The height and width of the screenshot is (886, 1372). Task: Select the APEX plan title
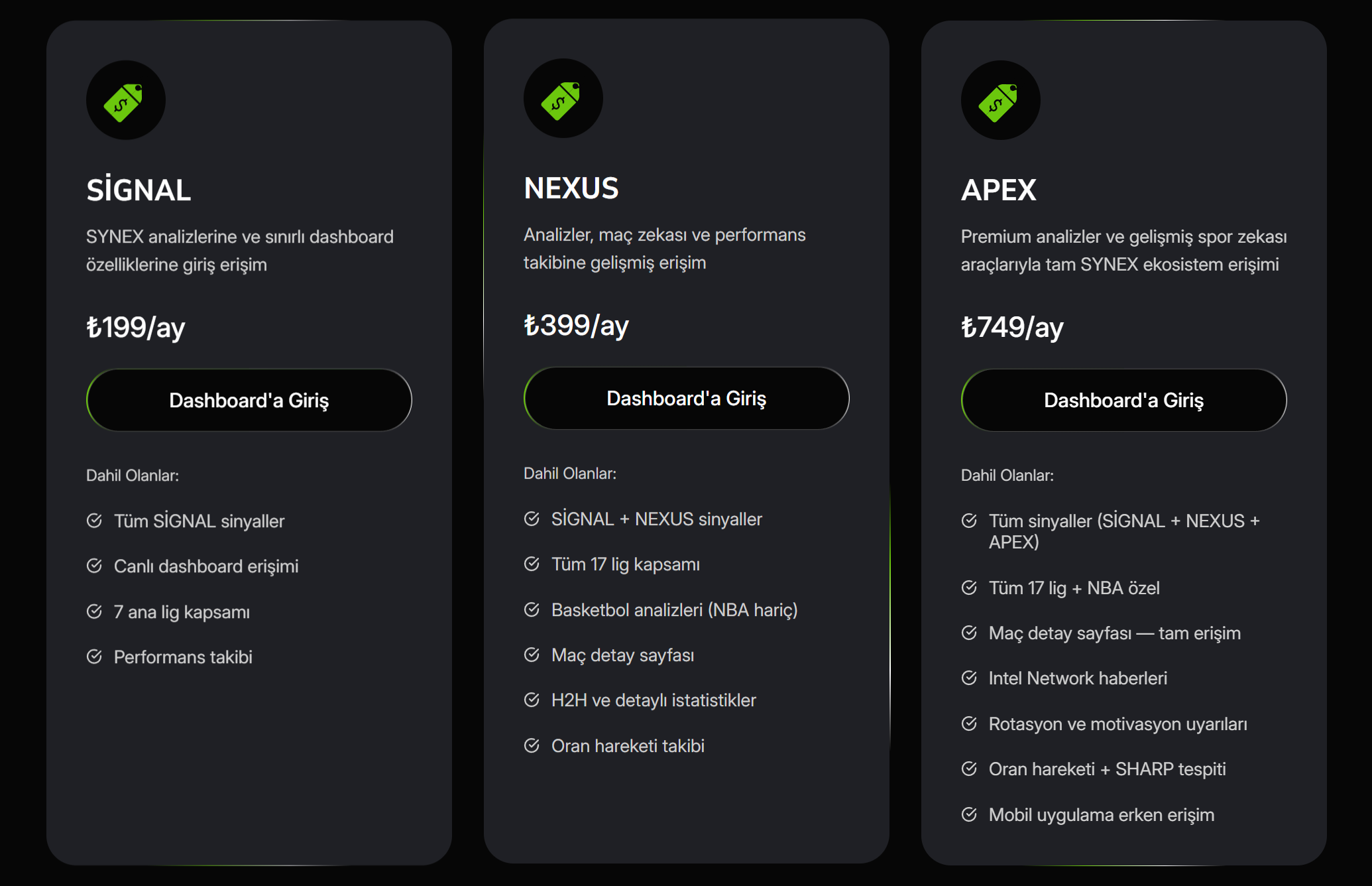click(x=999, y=190)
